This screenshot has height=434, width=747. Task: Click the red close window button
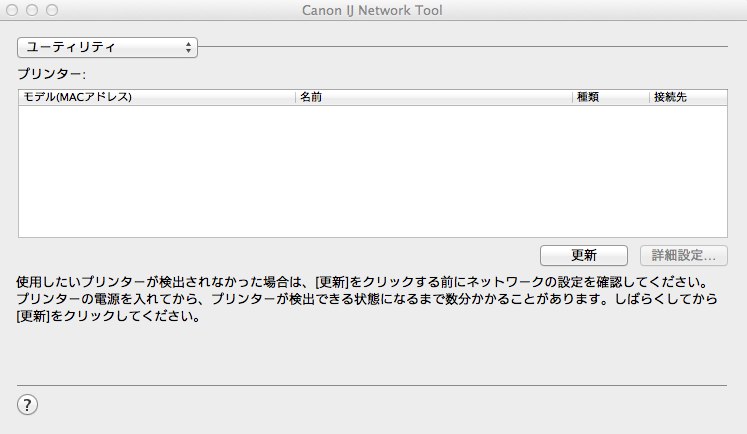click(x=12, y=10)
